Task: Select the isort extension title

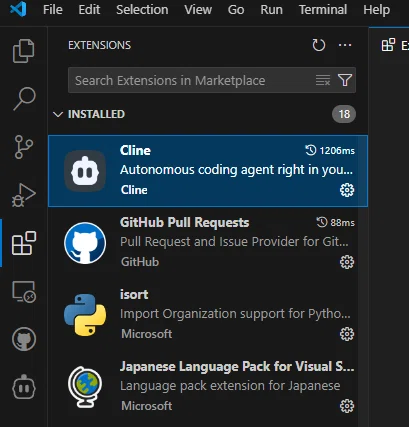Action: tap(134, 295)
